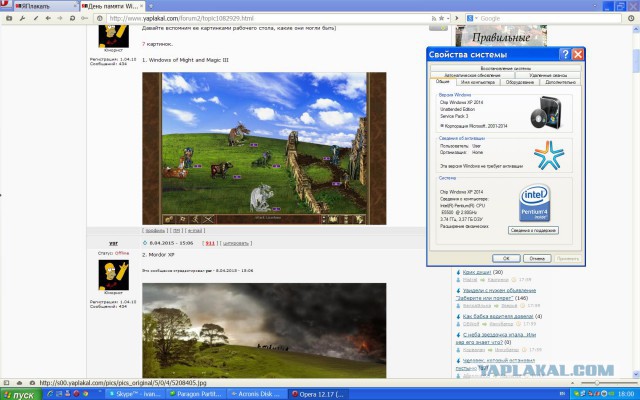The width and height of the screenshot is (640, 400).
Task: Click the help question mark in Свойства системы
Action: (x=565, y=54)
